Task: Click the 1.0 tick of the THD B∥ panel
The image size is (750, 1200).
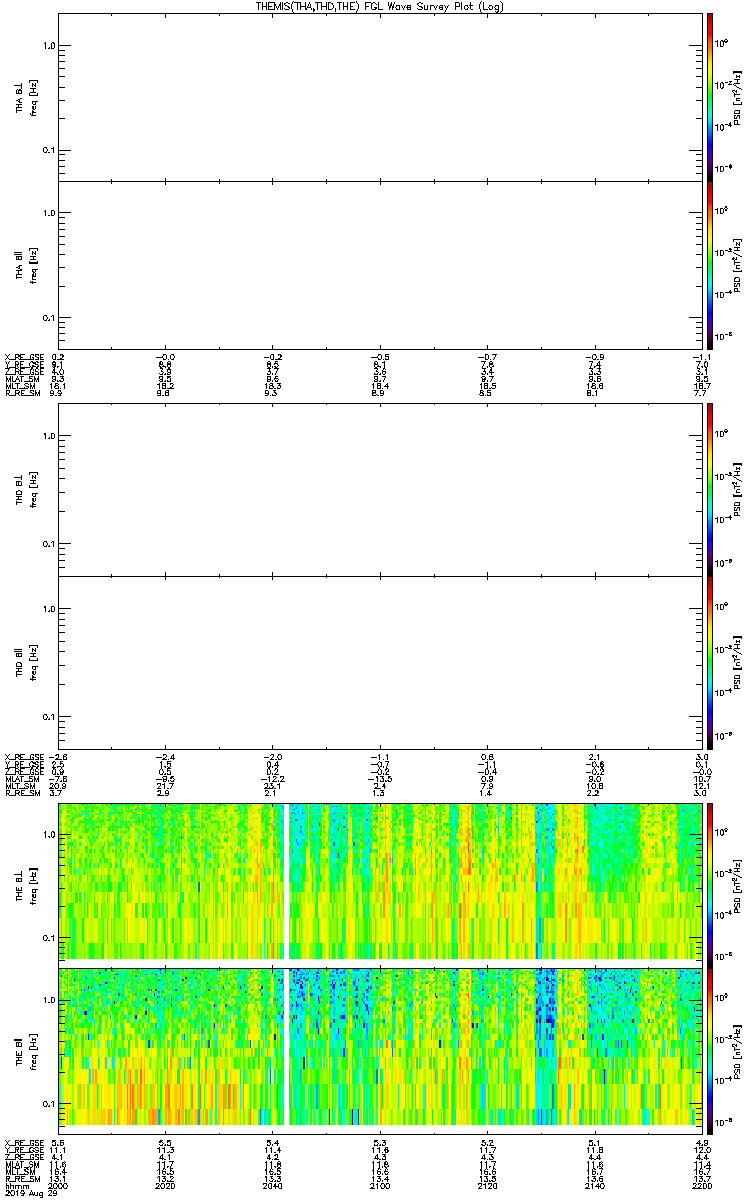Action: click(49, 609)
